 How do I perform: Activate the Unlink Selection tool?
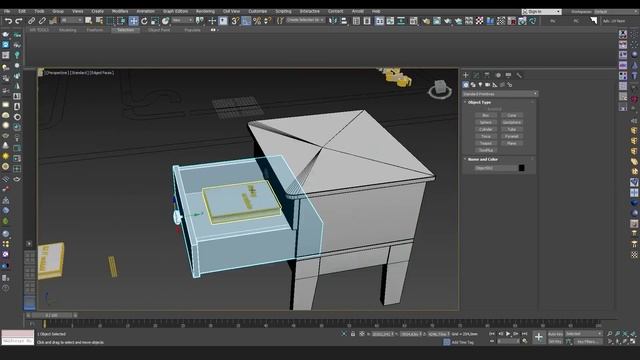(42, 21)
